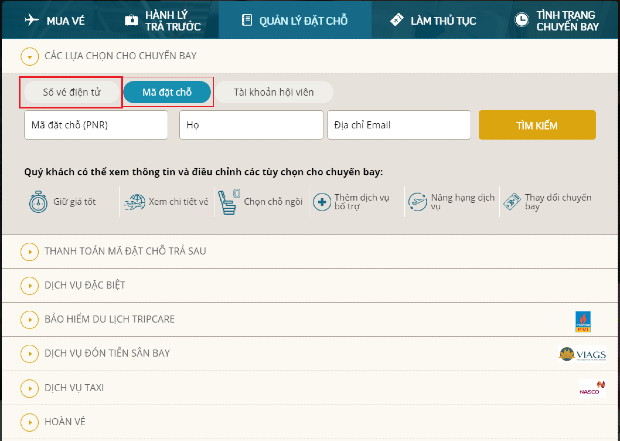Click the Địa chỉ Email input field

click(x=398, y=125)
